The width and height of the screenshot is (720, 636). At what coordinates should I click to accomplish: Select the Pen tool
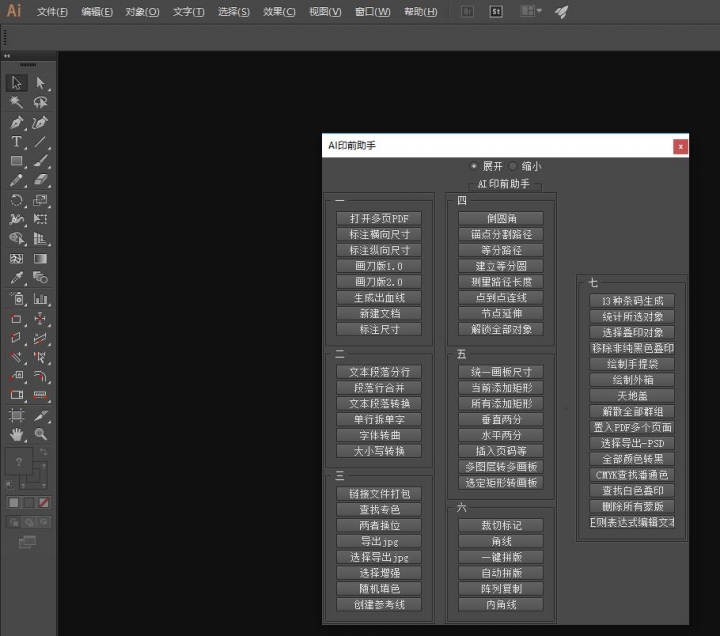(x=17, y=122)
